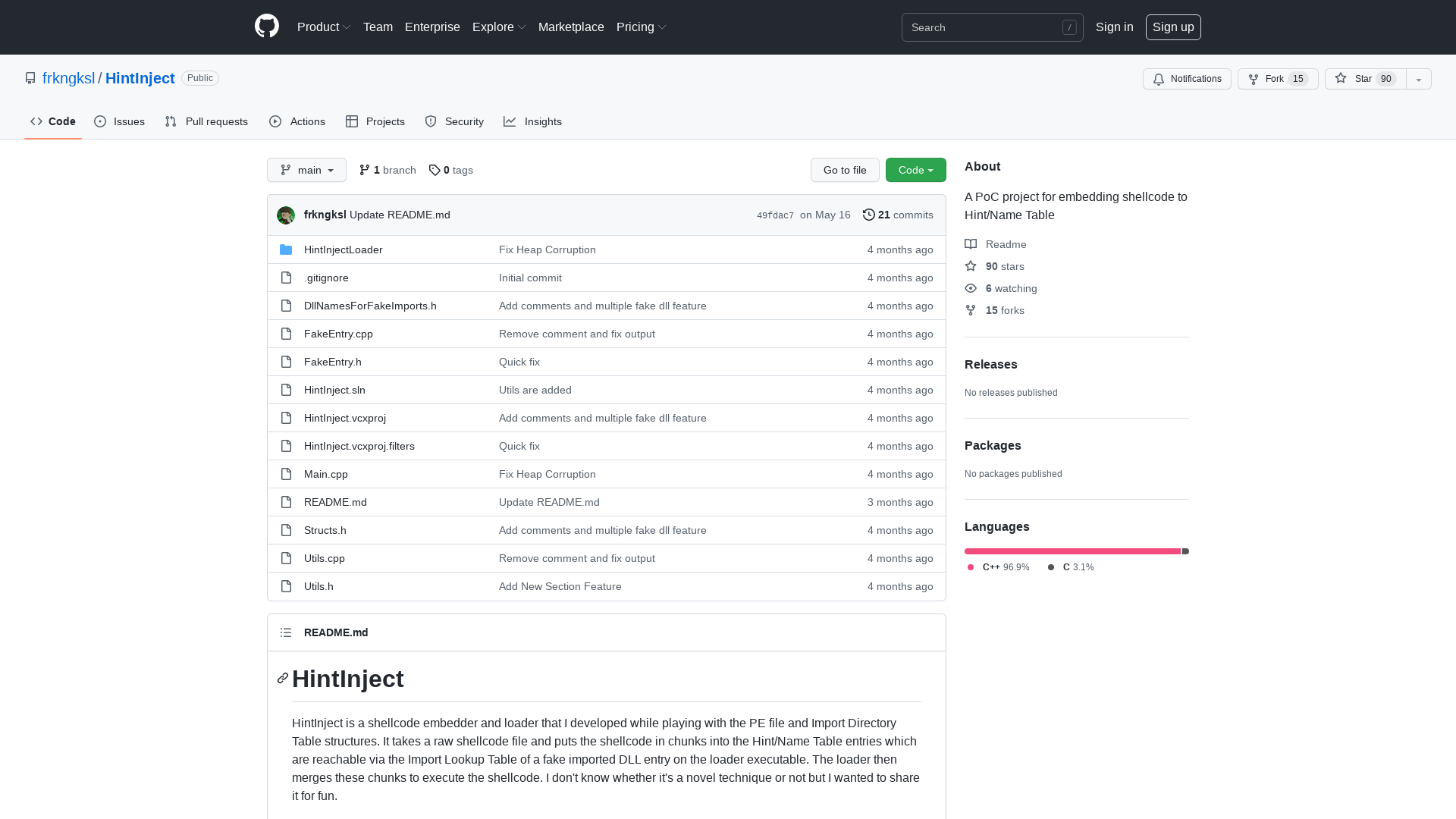Click the eye icon beside 6 watching
This screenshot has width=1456, height=819.
971,288
